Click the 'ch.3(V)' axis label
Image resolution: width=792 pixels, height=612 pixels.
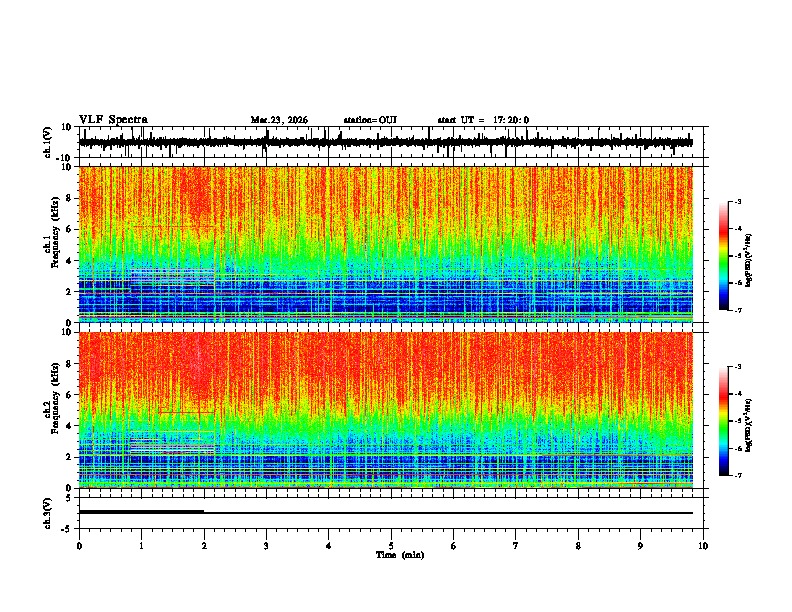(x=48, y=513)
